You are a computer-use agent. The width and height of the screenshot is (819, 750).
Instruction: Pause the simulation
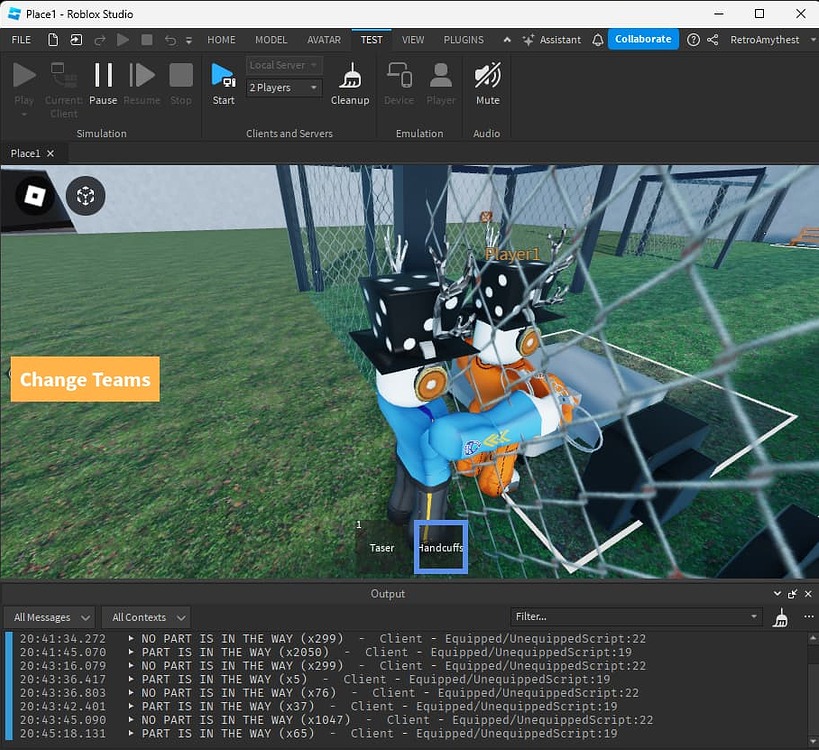(x=103, y=80)
